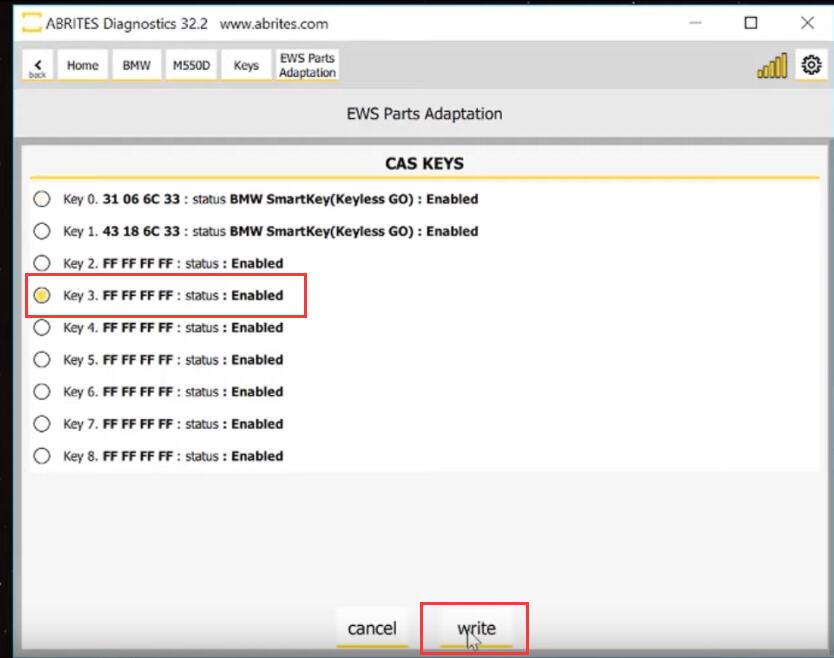Close the ABRITES Diagnostics window

tap(807, 23)
